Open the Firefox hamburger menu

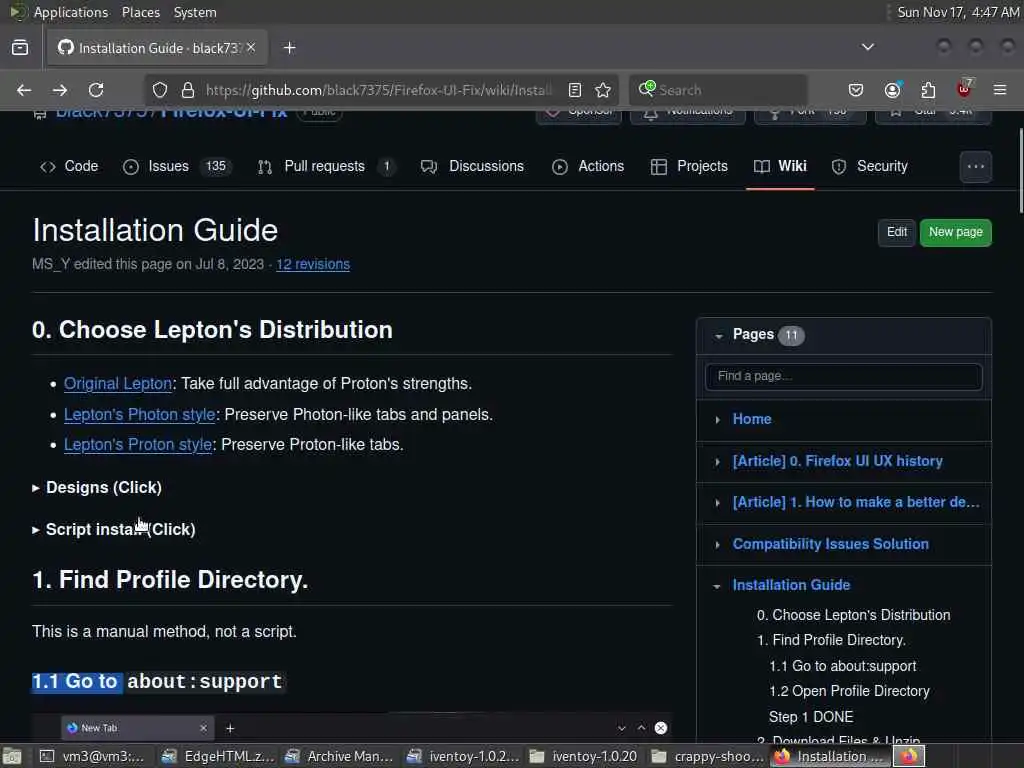[x=1000, y=90]
